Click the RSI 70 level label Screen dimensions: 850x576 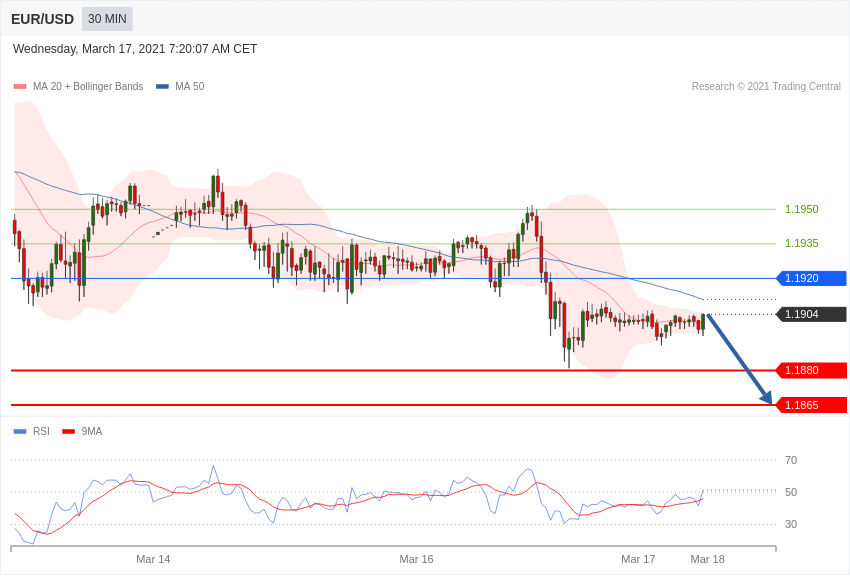click(791, 460)
